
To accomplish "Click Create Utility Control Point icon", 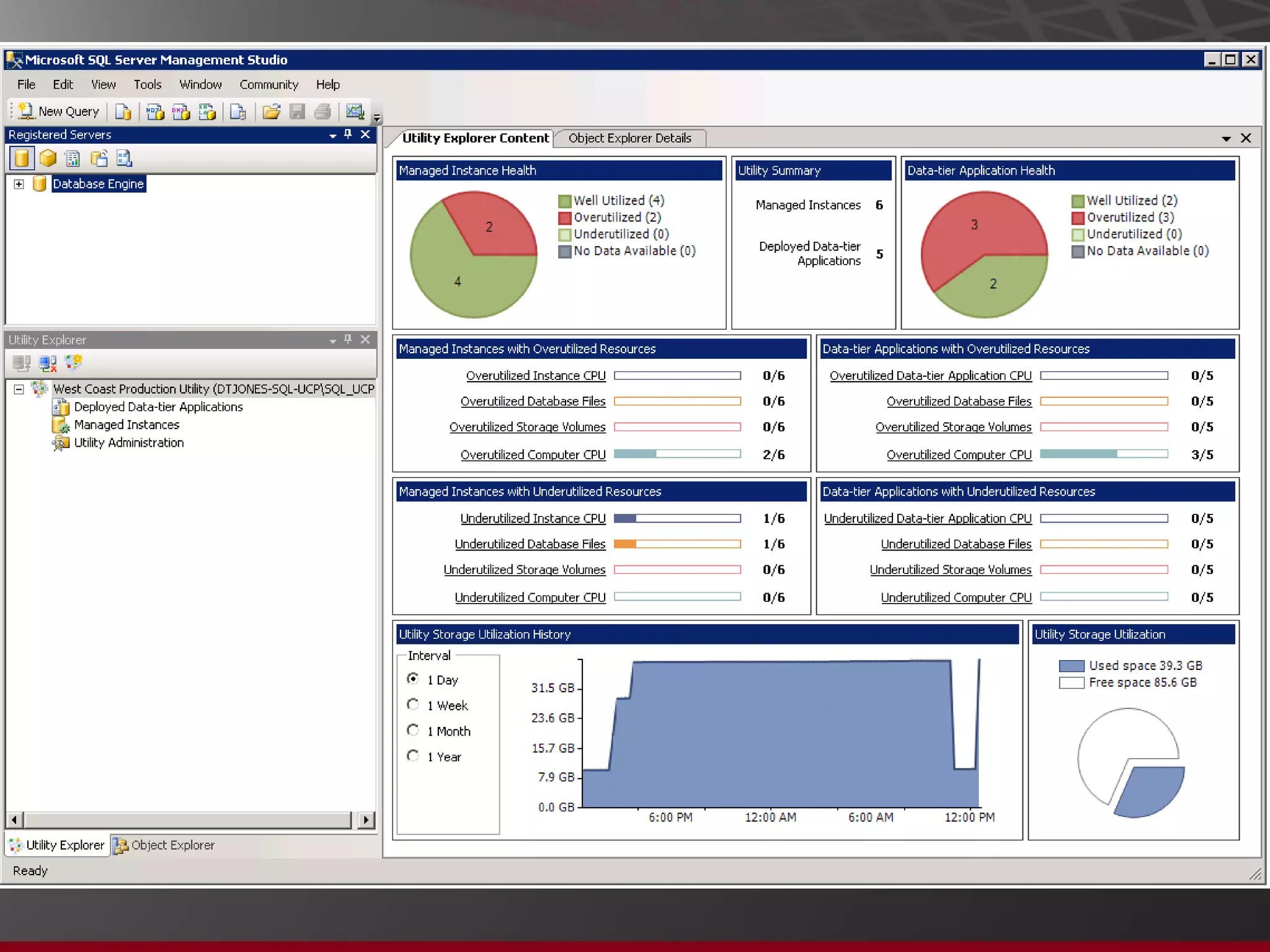I will coord(74,363).
